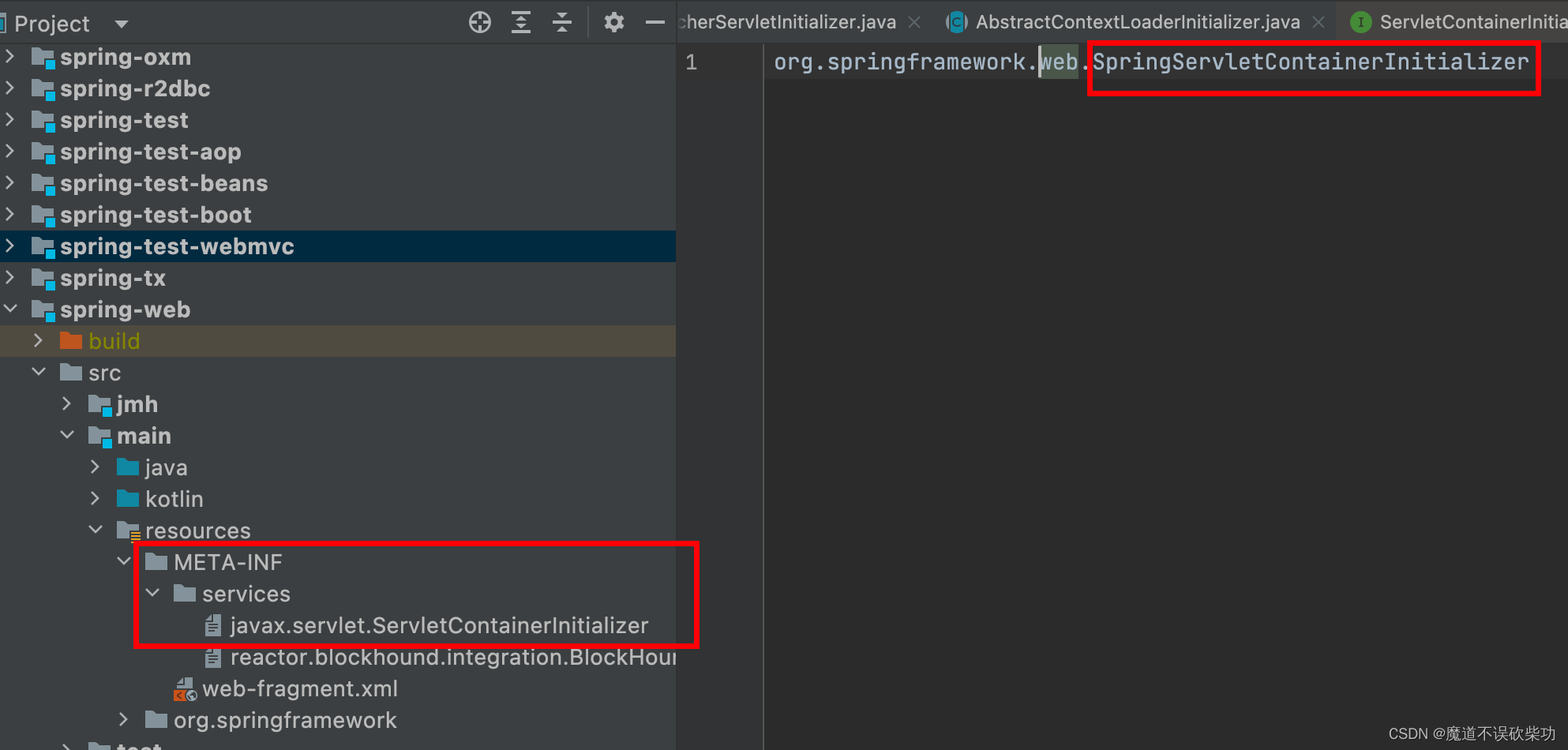The image size is (1568, 750).
Task: Click the services folder icon
Action: tap(185, 593)
